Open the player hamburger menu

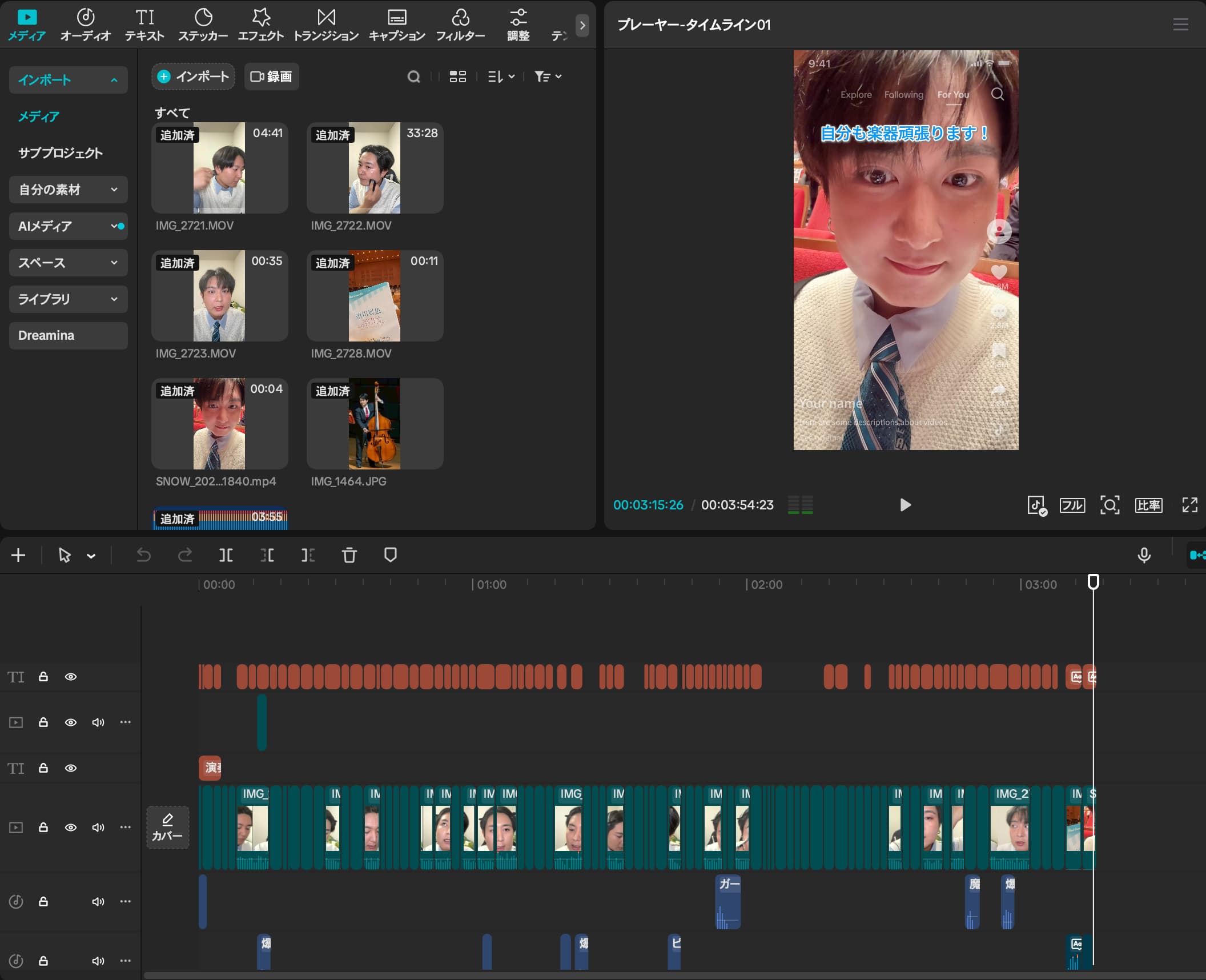[1181, 25]
